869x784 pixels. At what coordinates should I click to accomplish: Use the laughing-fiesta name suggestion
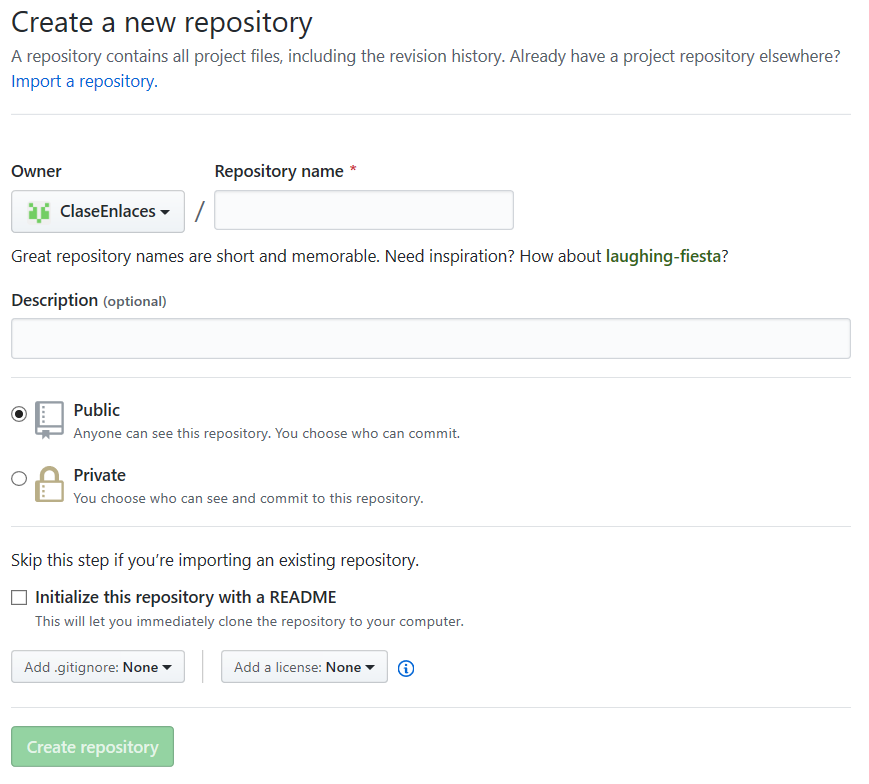(663, 256)
